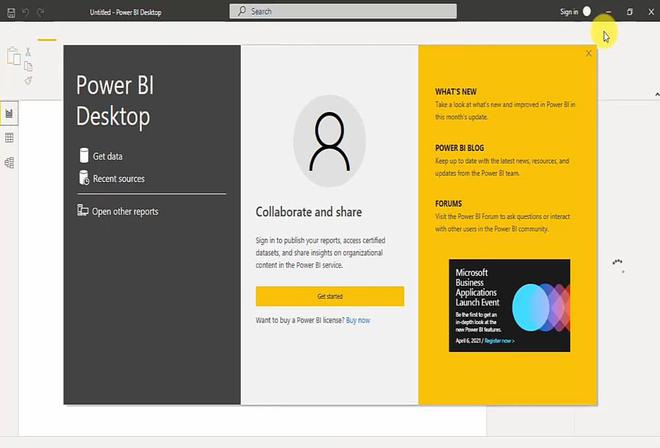Click the Copy icon in ribbon
660x448 pixels.
(x=28, y=66)
